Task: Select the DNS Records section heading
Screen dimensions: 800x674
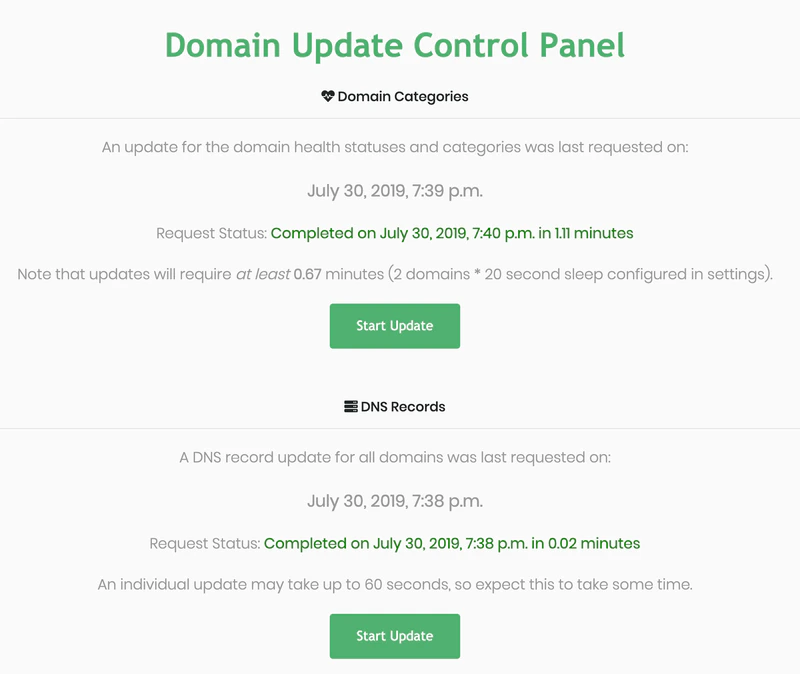Action: [403, 407]
